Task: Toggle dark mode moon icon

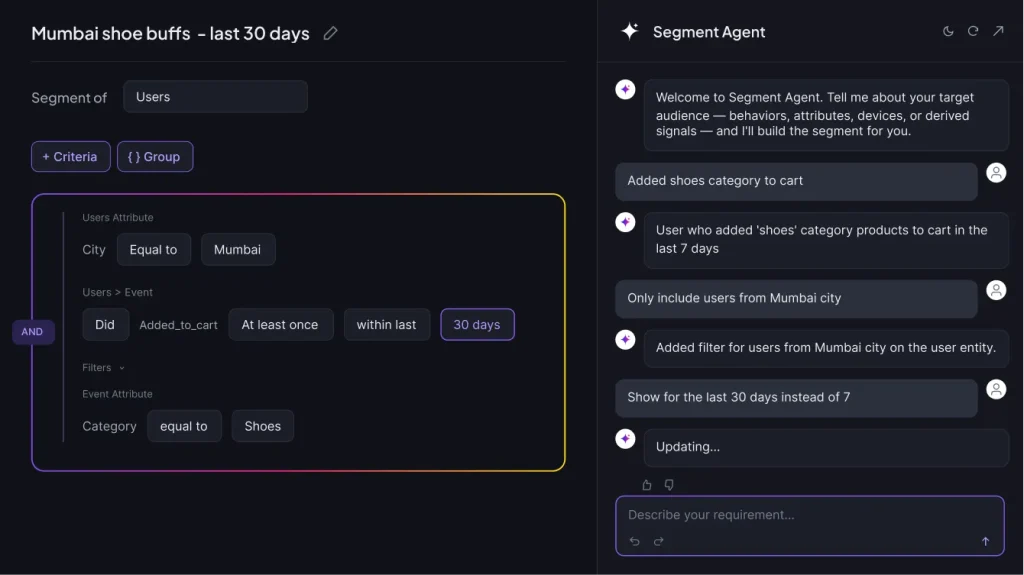Action: click(x=948, y=31)
